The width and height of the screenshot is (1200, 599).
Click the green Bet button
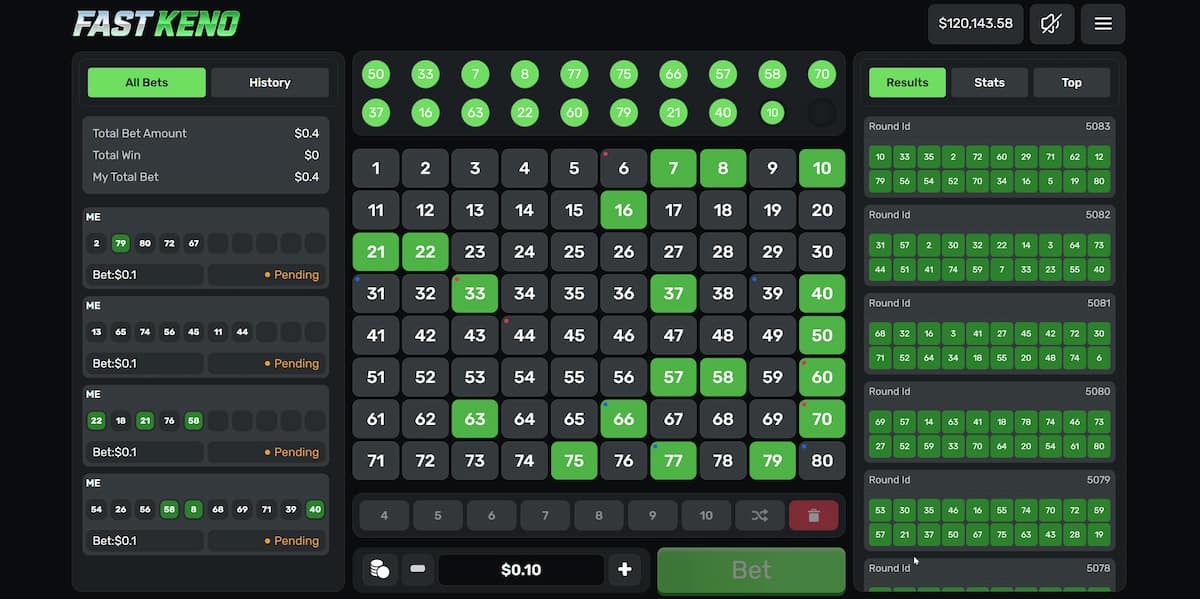tap(751, 570)
